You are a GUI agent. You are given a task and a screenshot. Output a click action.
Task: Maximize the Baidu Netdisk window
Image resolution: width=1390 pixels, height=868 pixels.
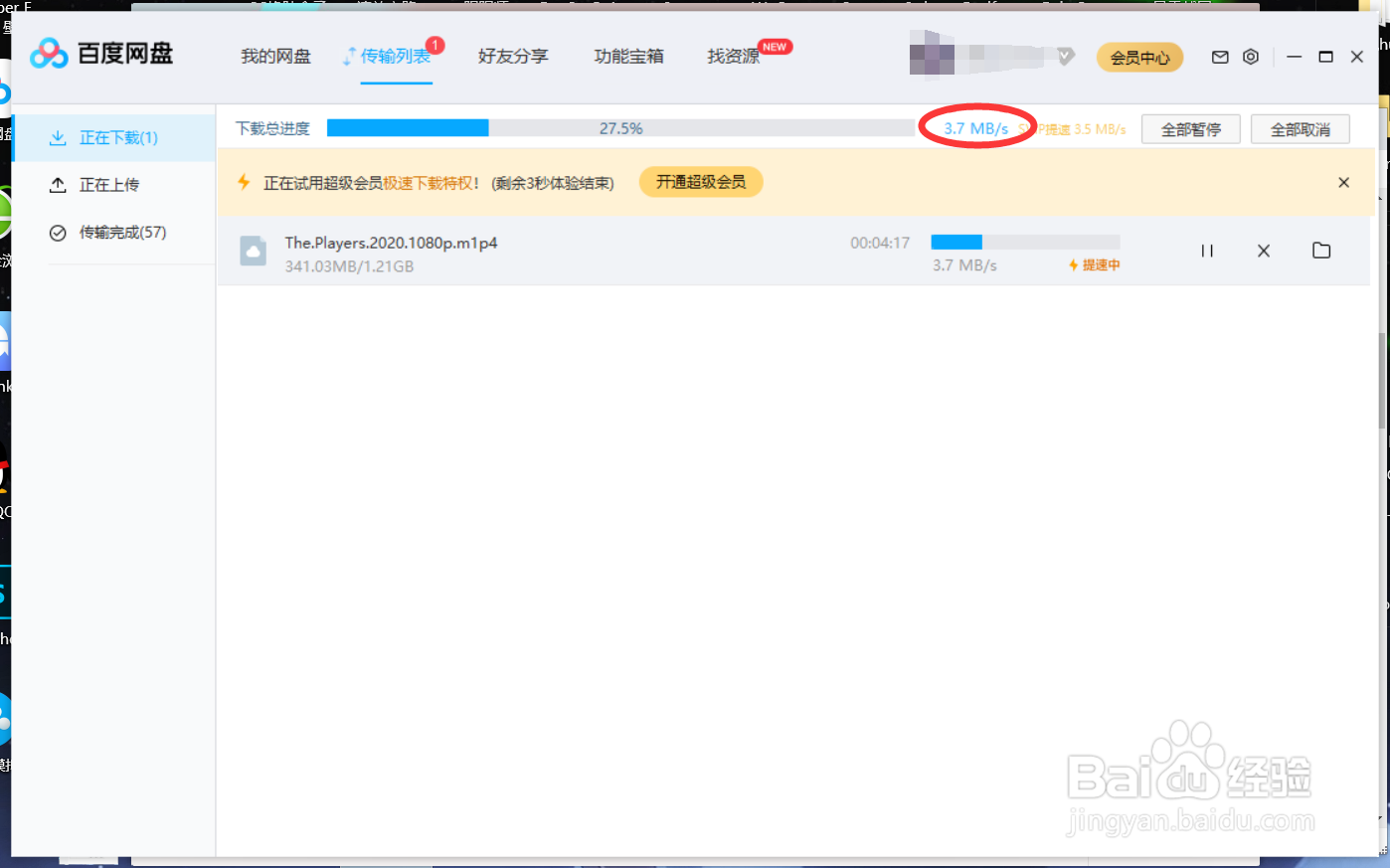tap(1325, 57)
